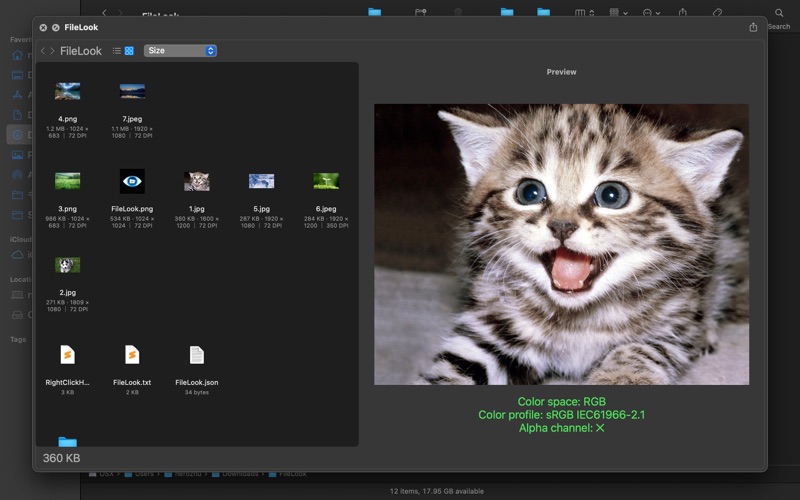The width and height of the screenshot is (800, 500).
Task: Select the FileLook.json document icon
Action: coord(196,355)
